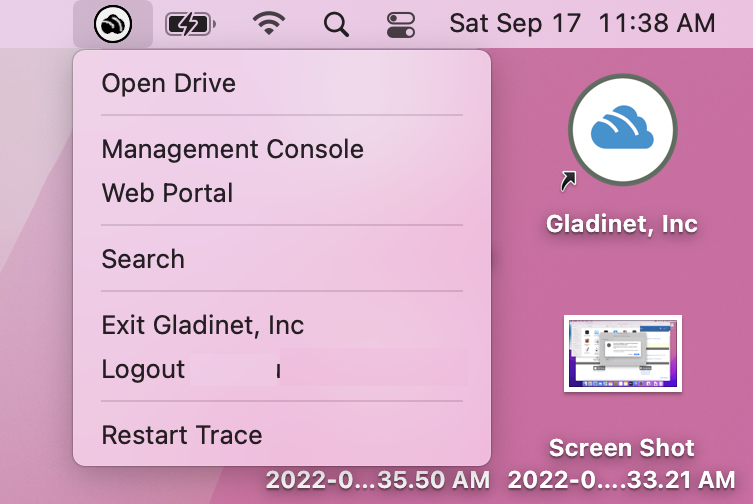Click the Screen Shot 33.21 AM file label
This screenshot has width=753, height=504.
tap(621, 463)
